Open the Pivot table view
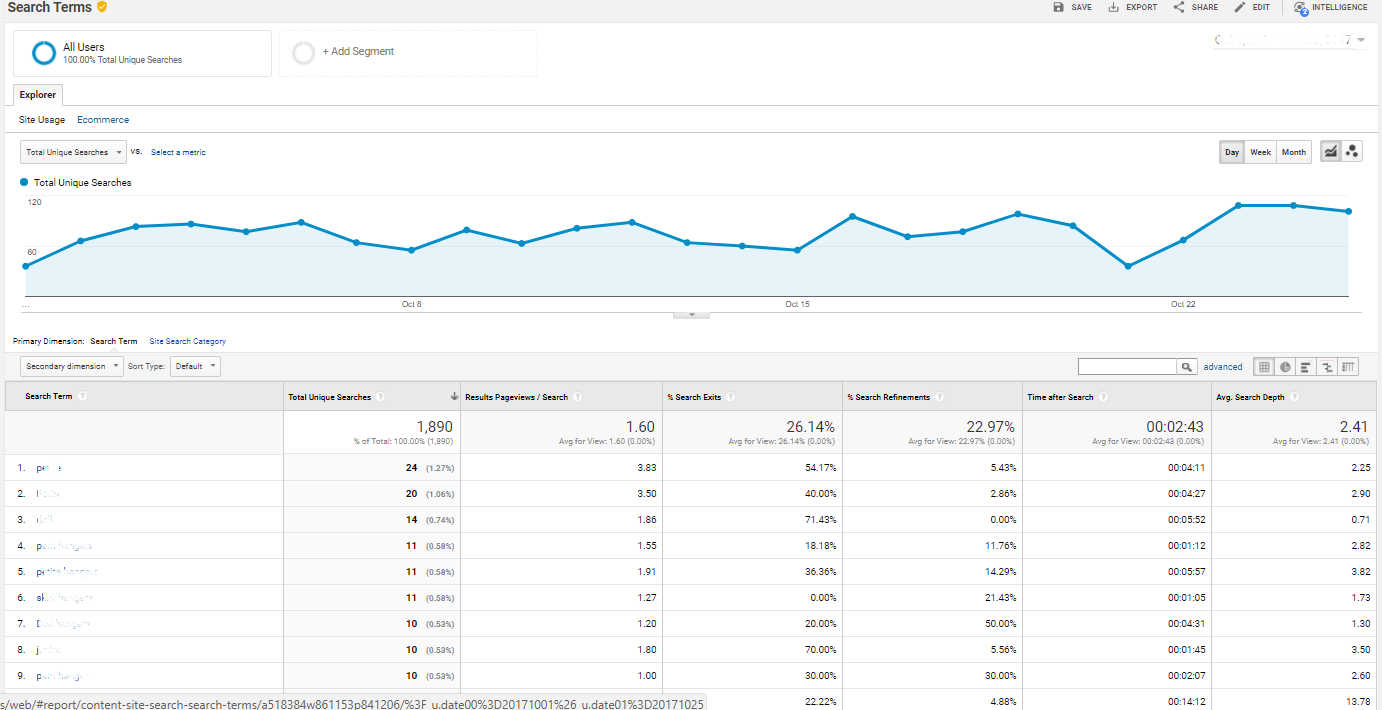 tap(1347, 366)
